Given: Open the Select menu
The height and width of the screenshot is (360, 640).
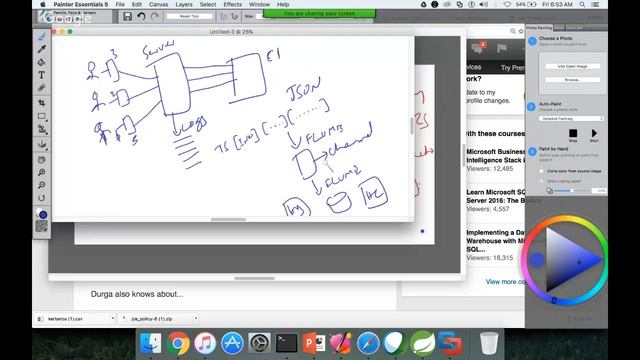Looking at the screenshot, I should click(208, 4).
